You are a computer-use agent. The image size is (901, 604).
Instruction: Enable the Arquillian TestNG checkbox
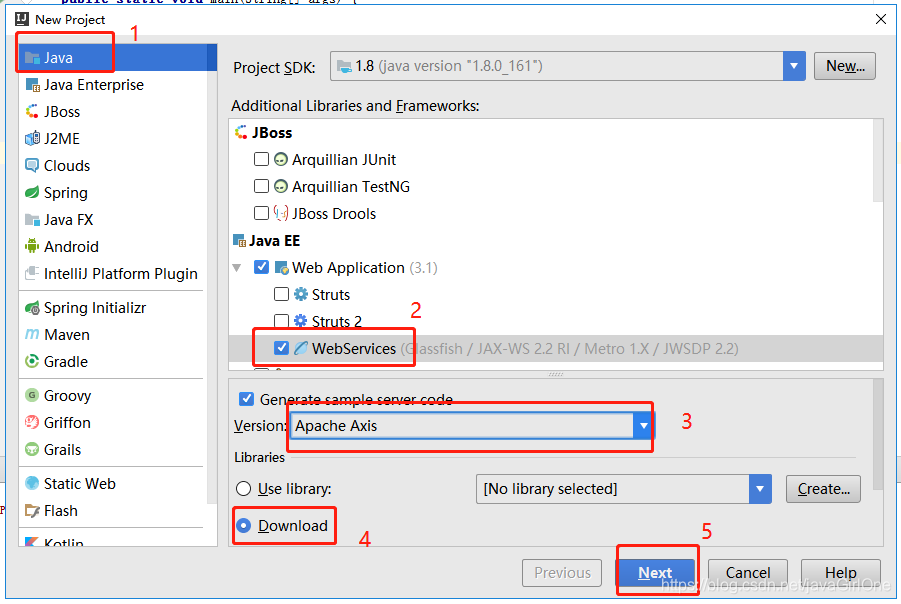click(261, 186)
